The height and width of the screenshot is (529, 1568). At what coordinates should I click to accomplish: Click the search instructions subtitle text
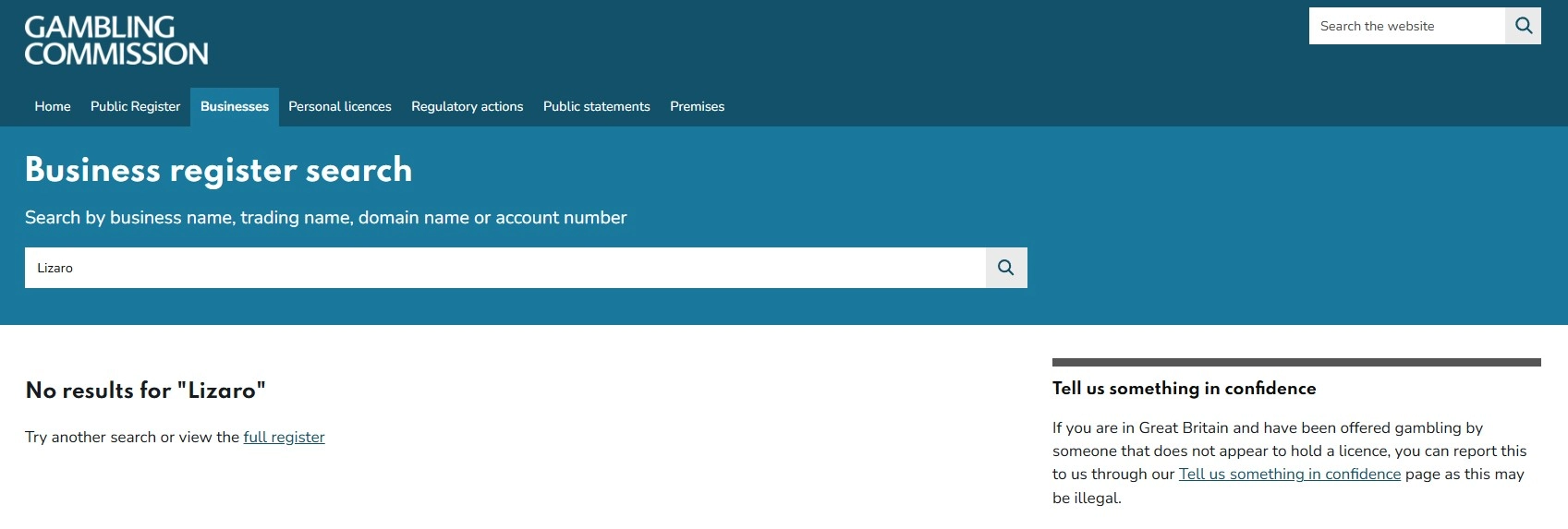[326, 218]
